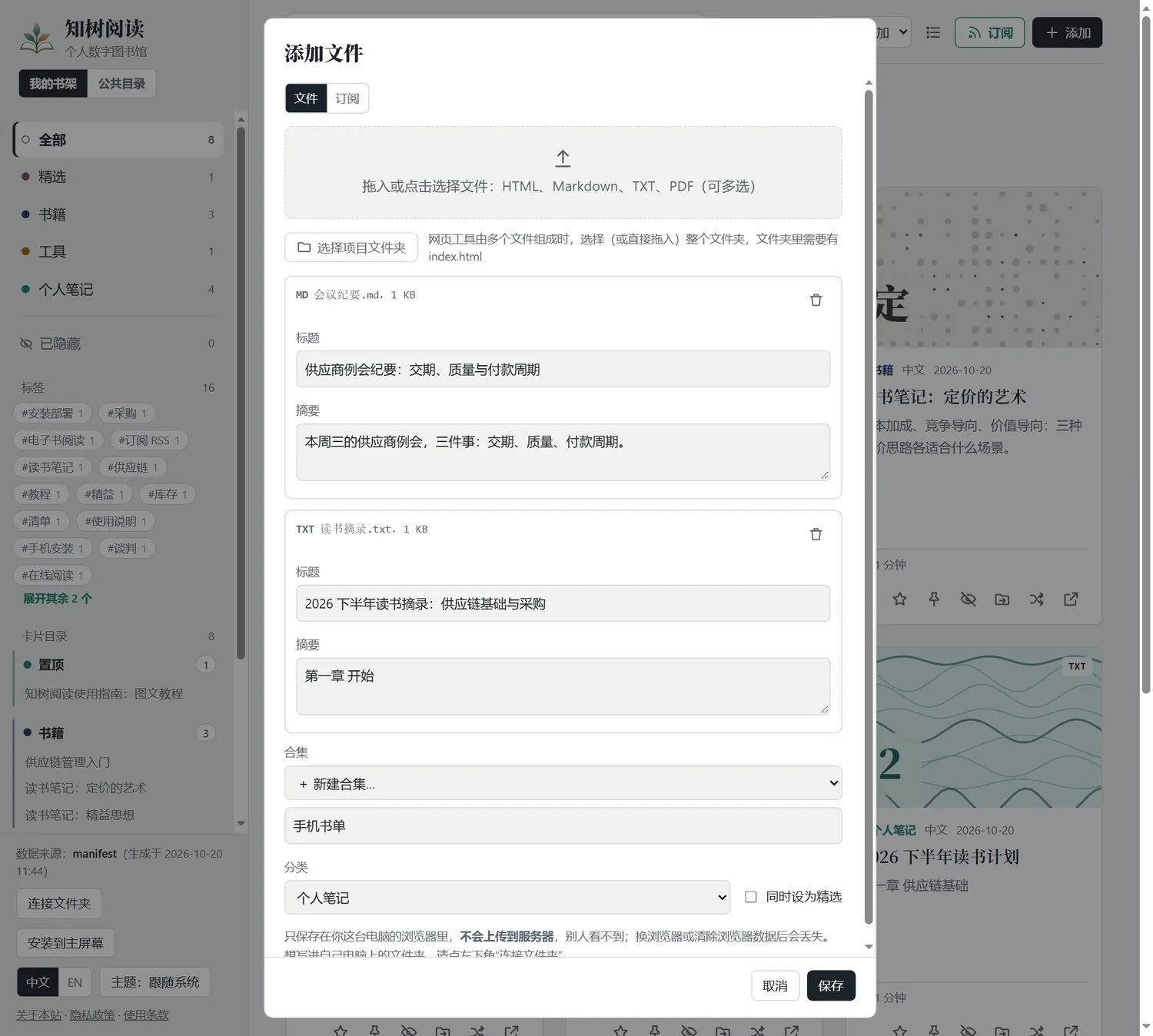Click 连接文件夹 button

(59, 904)
